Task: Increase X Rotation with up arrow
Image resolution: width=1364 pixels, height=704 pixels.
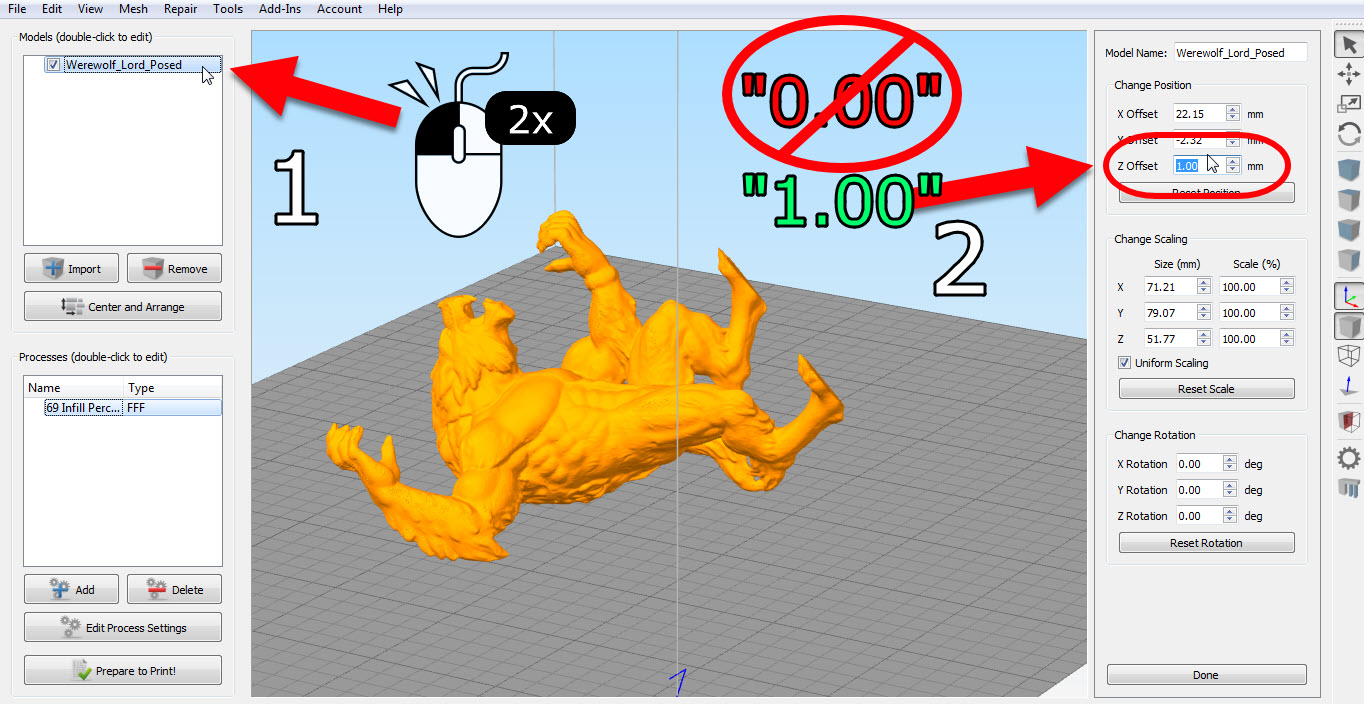Action: click(1230, 459)
